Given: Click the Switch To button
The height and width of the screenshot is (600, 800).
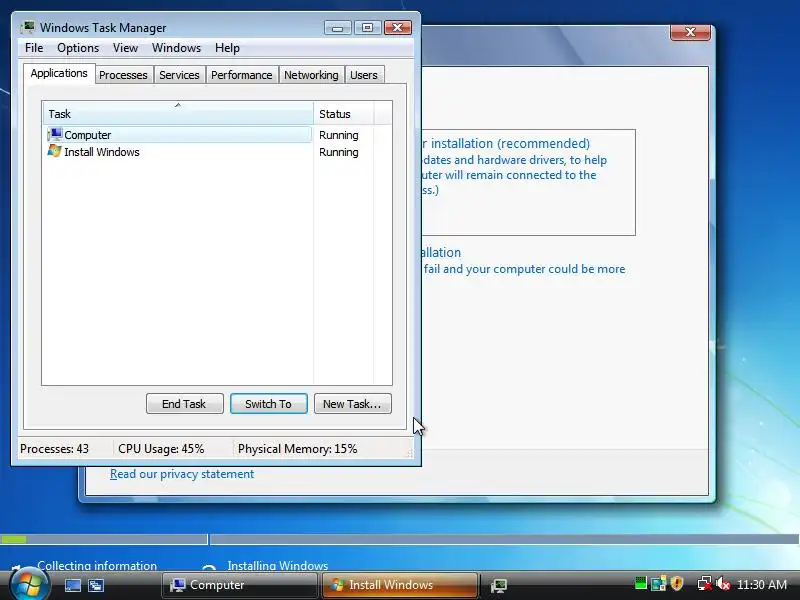Looking at the screenshot, I should tap(268, 404).
